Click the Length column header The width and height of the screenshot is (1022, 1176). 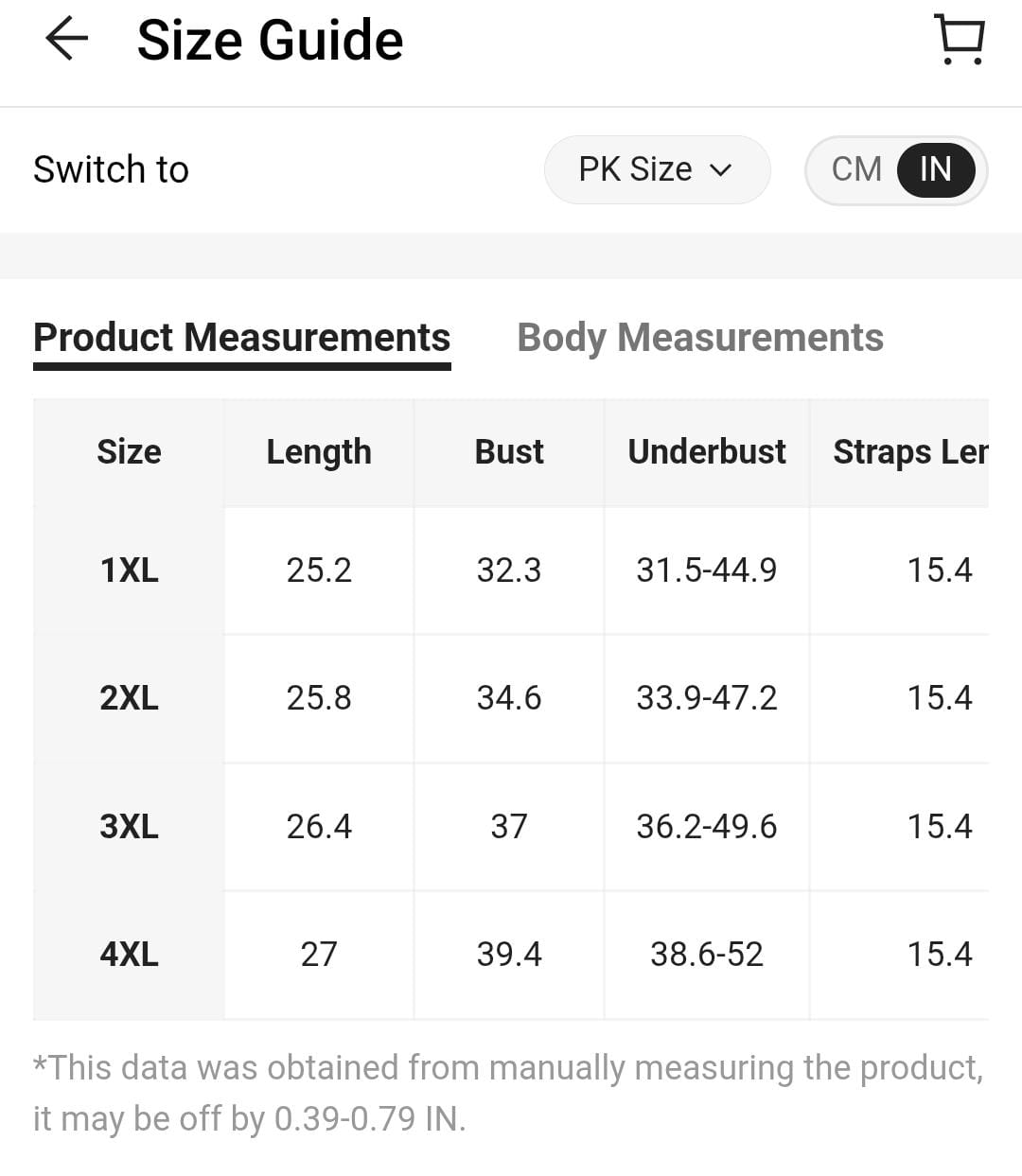tap(319, 452)
